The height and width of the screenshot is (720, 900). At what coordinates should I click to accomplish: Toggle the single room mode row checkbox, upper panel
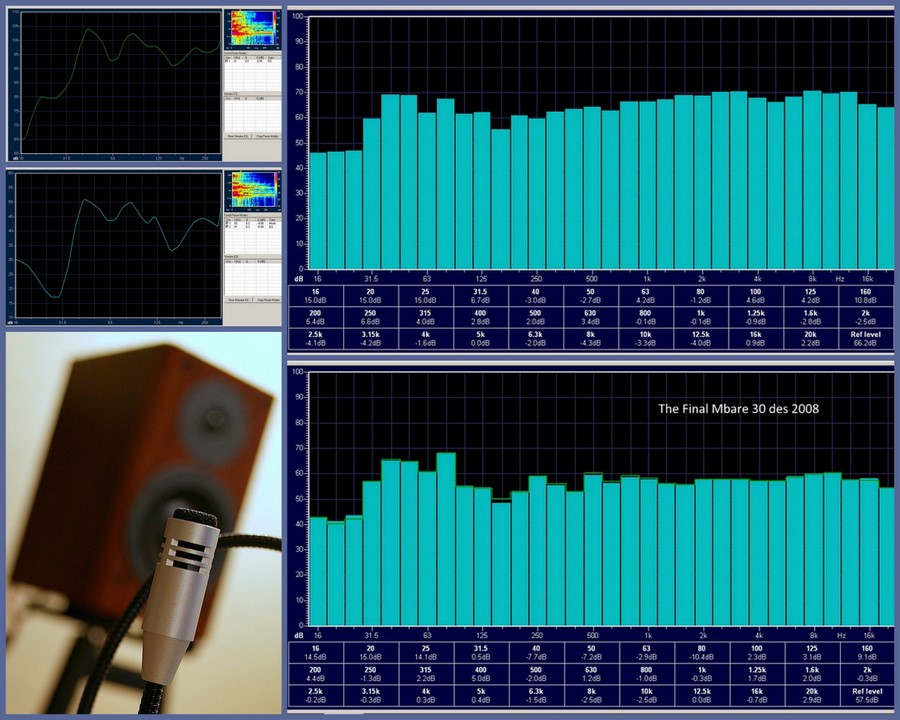[x=226, y=61]
